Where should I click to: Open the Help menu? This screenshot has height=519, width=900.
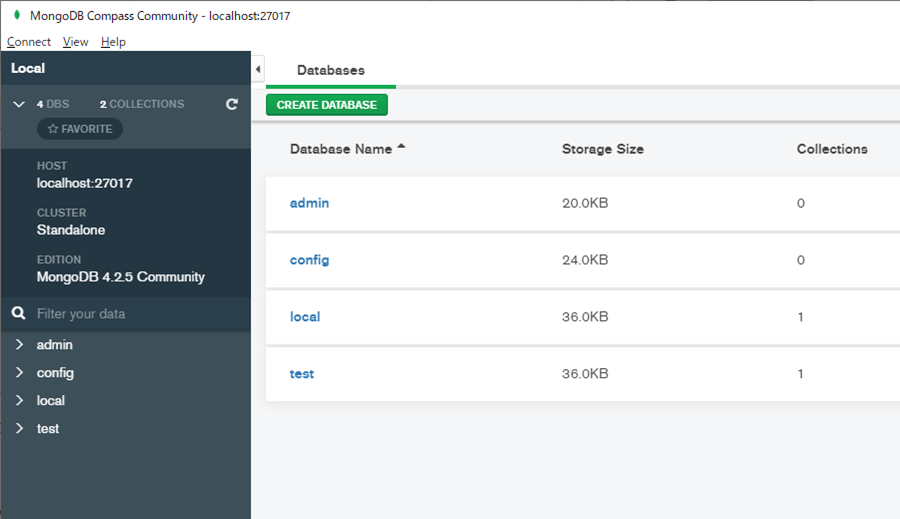pos(113,42)
